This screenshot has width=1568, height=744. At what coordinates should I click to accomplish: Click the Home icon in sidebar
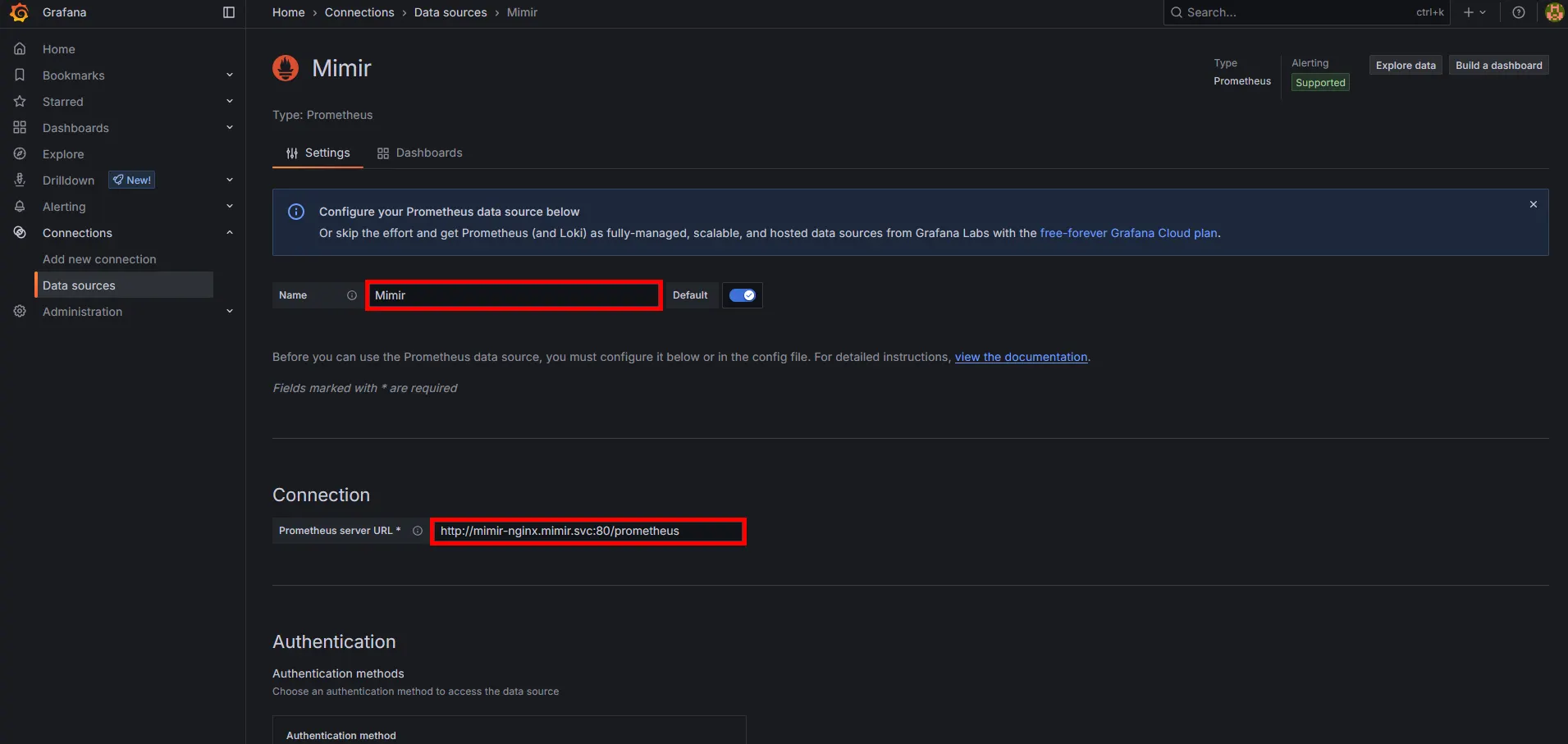(20, 49)
